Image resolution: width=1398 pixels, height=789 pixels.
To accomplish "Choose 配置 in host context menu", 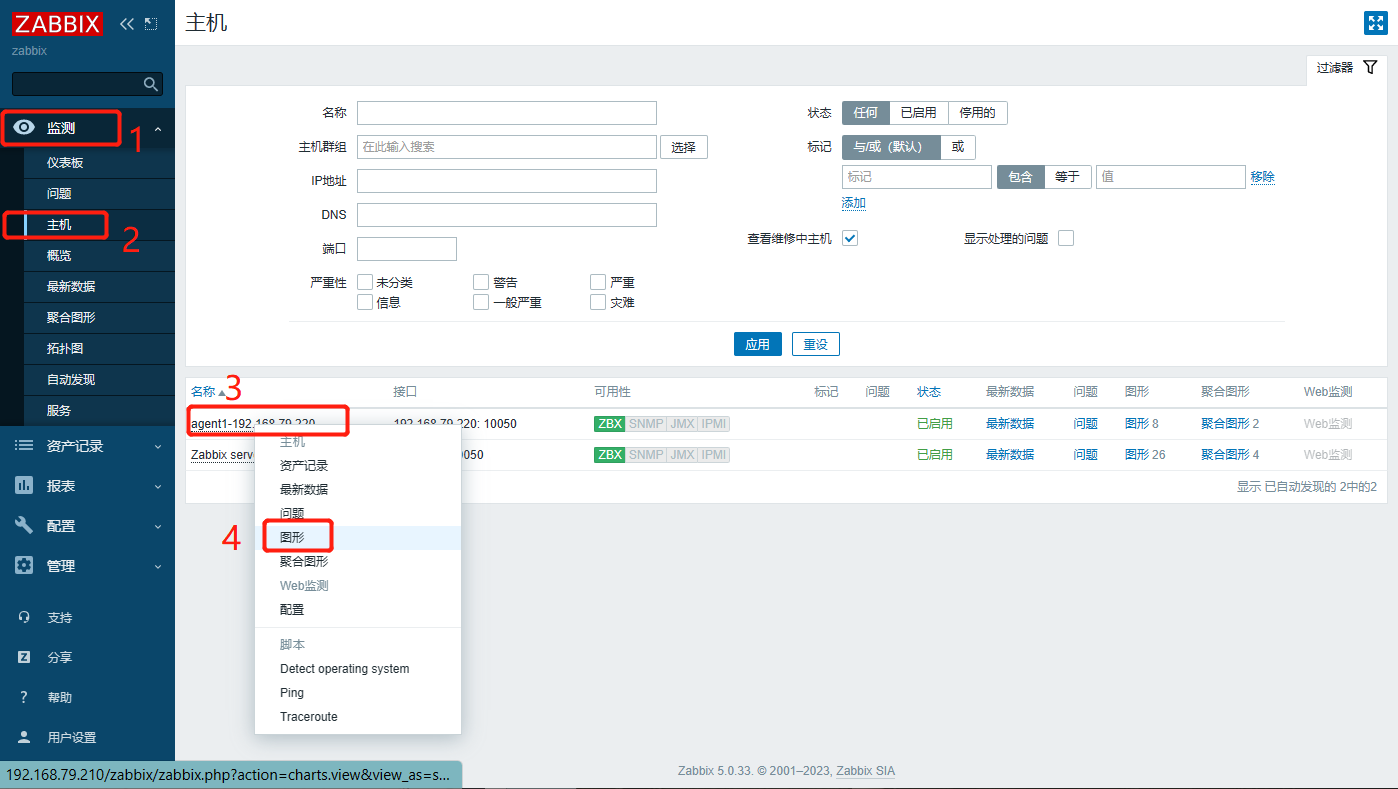I will pyautogui.click(x=358, y=610).
